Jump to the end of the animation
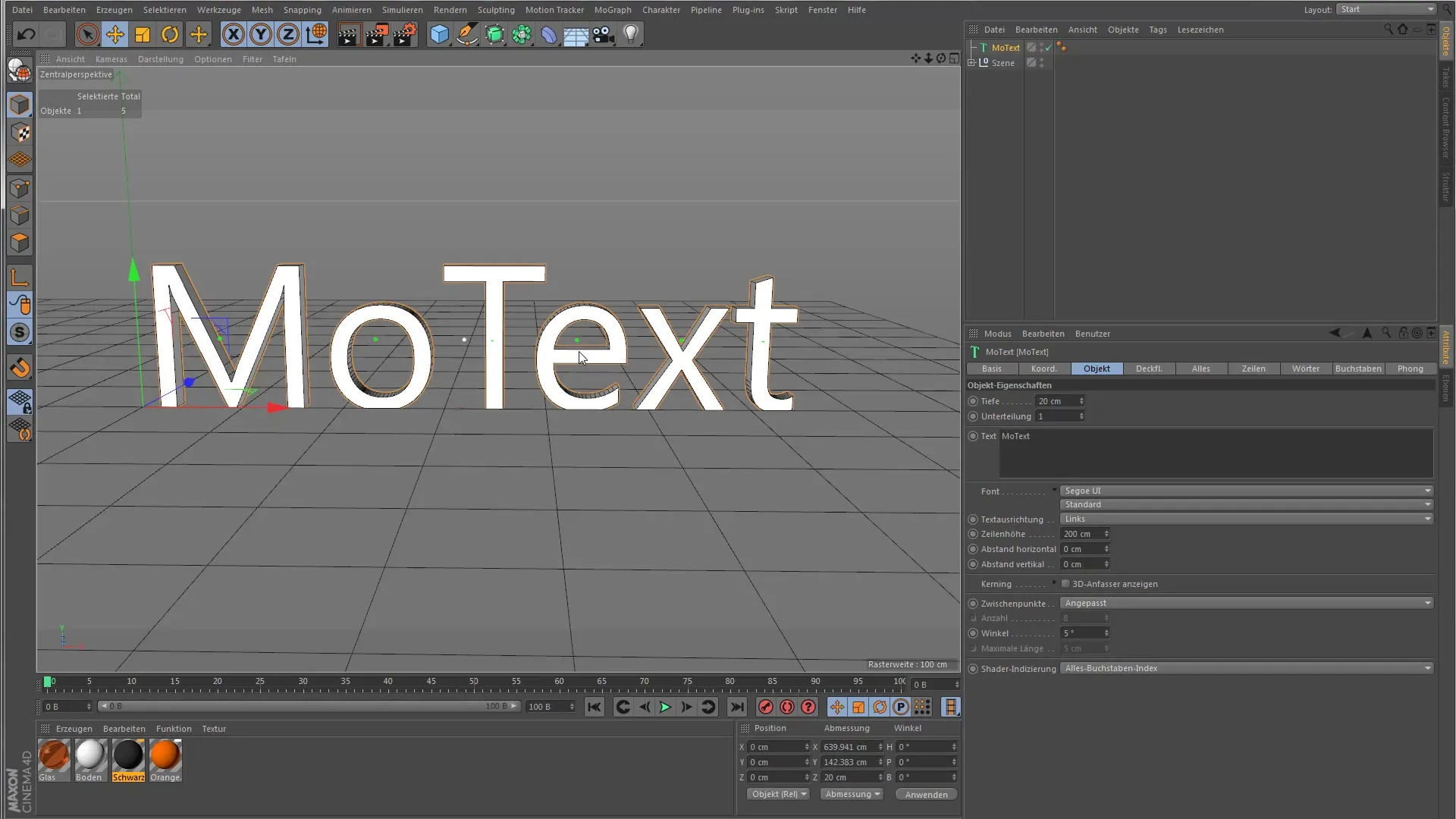1456x819 pixels. point(736,707)
